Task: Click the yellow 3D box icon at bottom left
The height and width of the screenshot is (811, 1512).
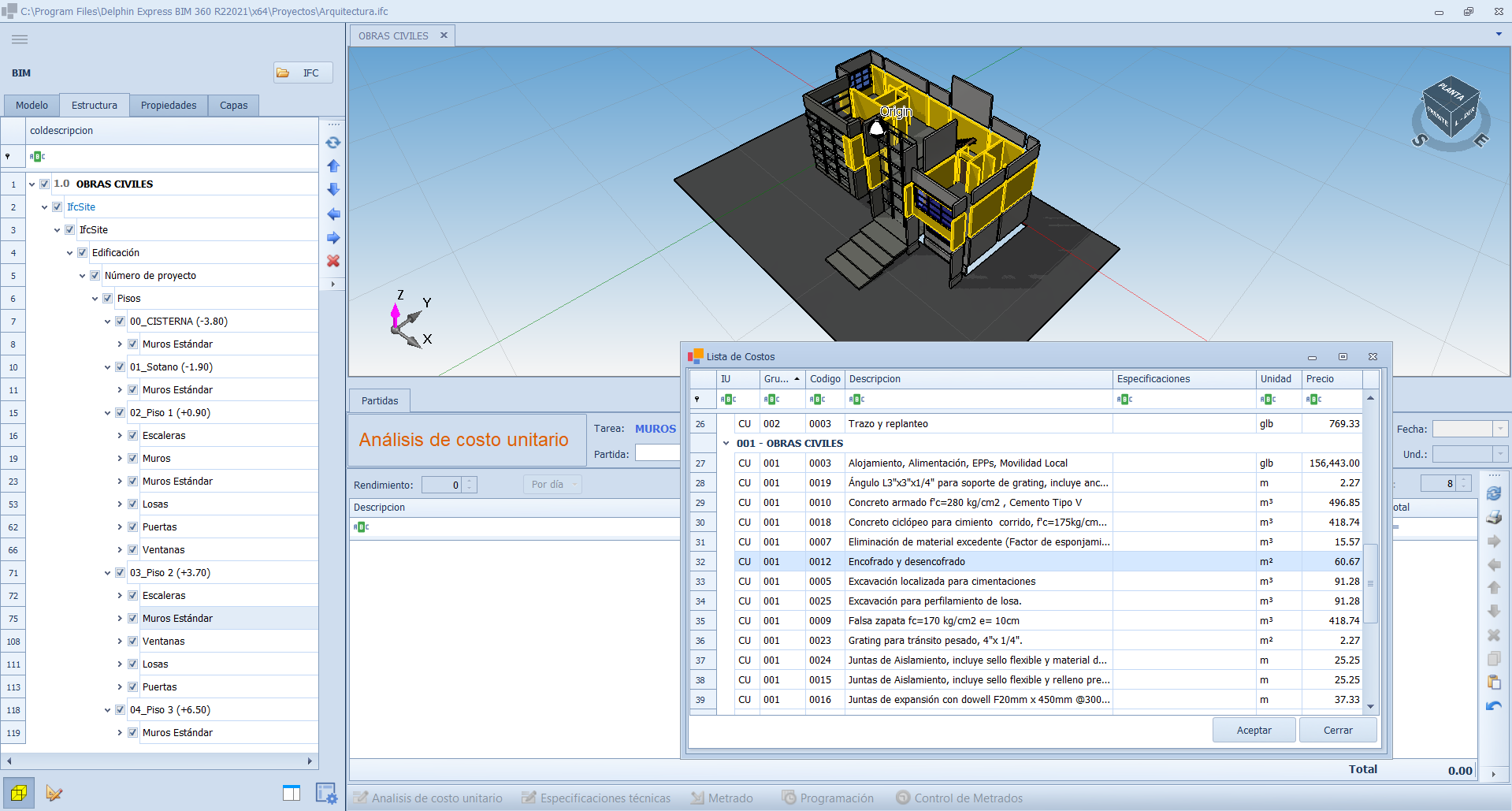Action: (x=19, y=793)
